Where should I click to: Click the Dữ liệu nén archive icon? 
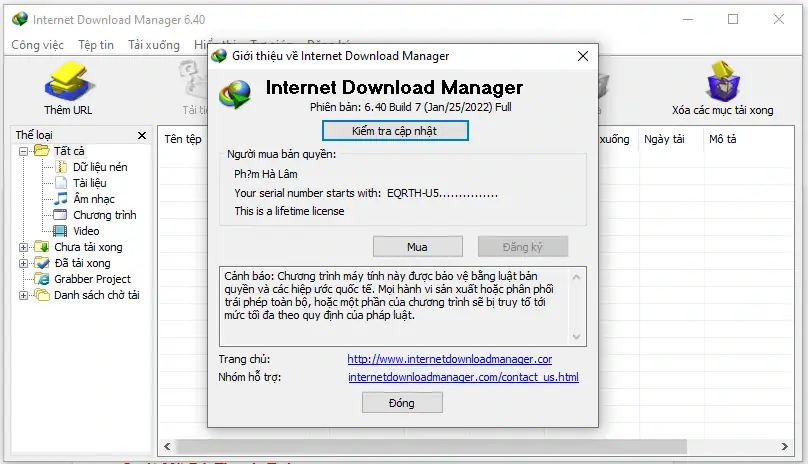coord(61,167)
